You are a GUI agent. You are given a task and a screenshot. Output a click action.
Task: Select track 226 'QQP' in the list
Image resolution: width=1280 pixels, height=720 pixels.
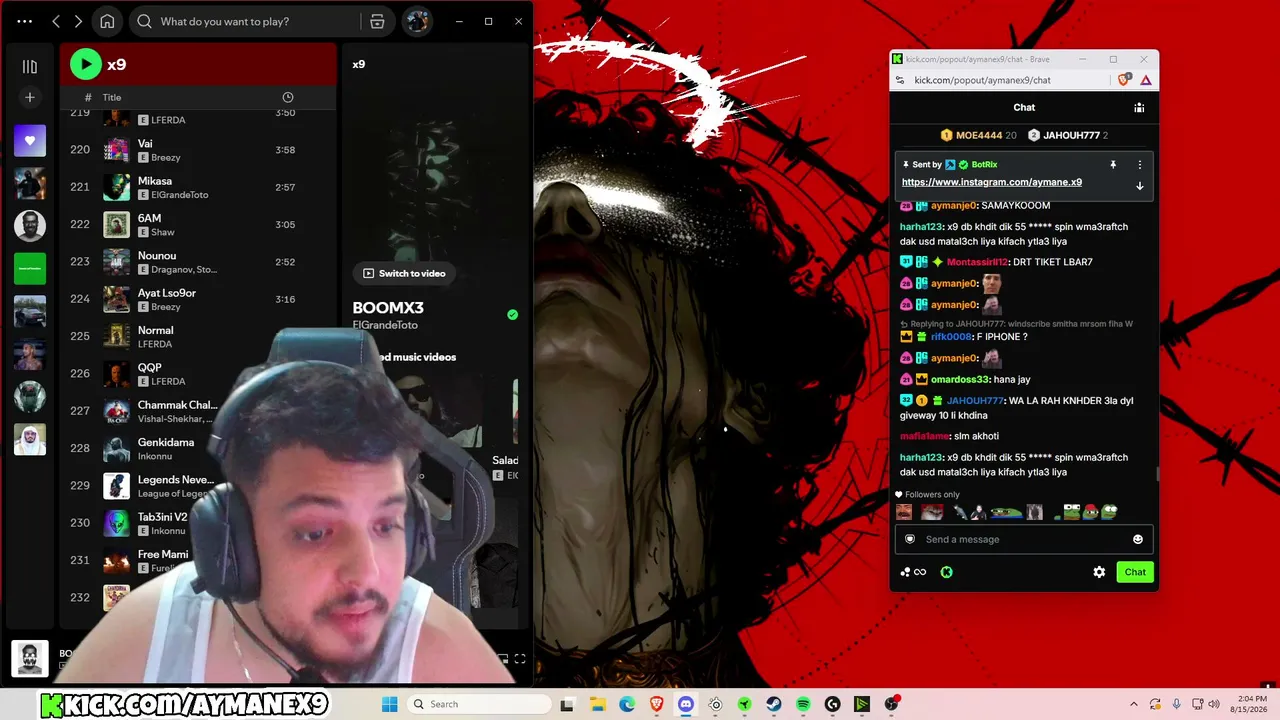198,373
